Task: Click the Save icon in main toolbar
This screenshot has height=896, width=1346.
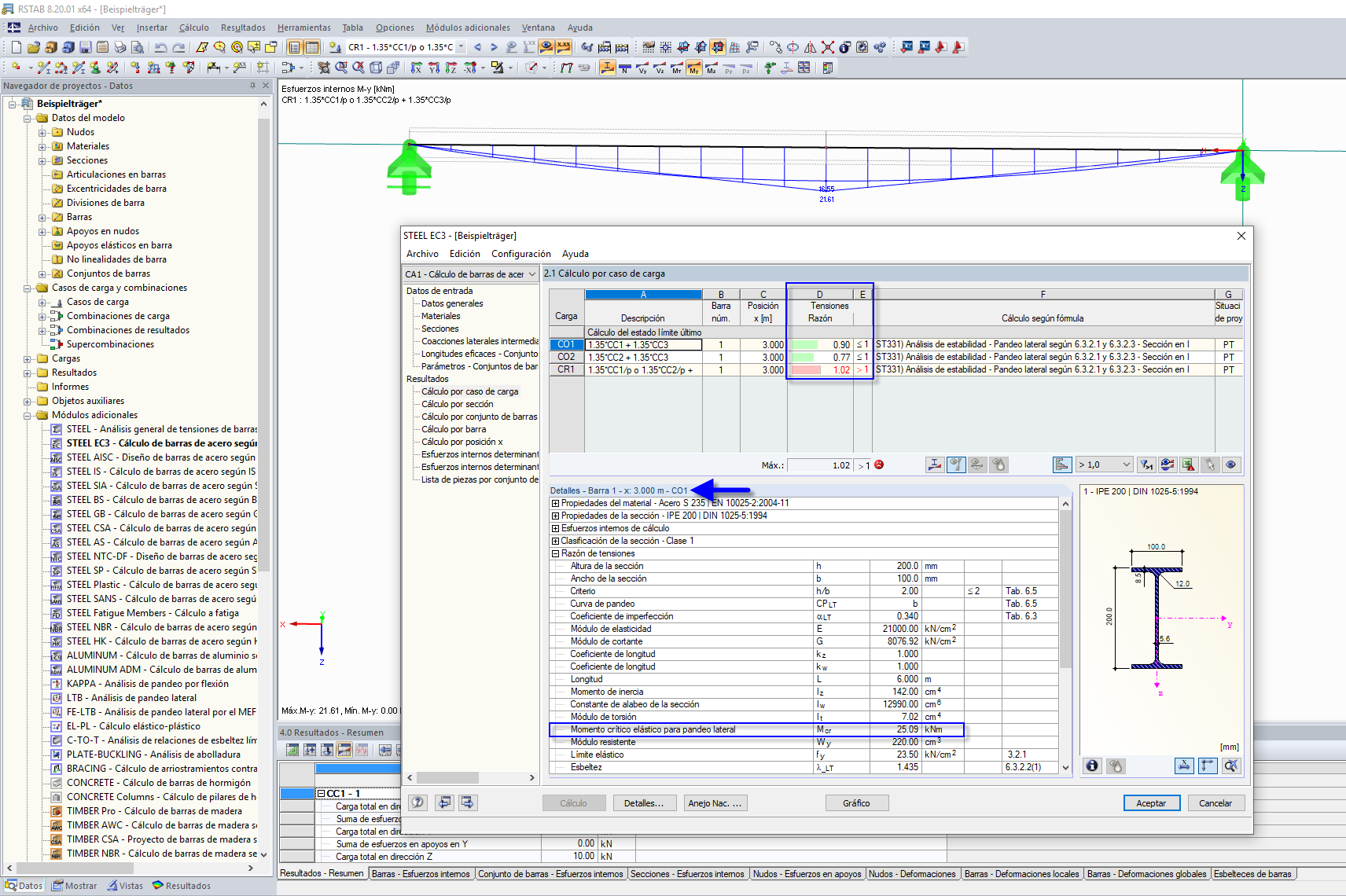Action: [x=86, y=47]
